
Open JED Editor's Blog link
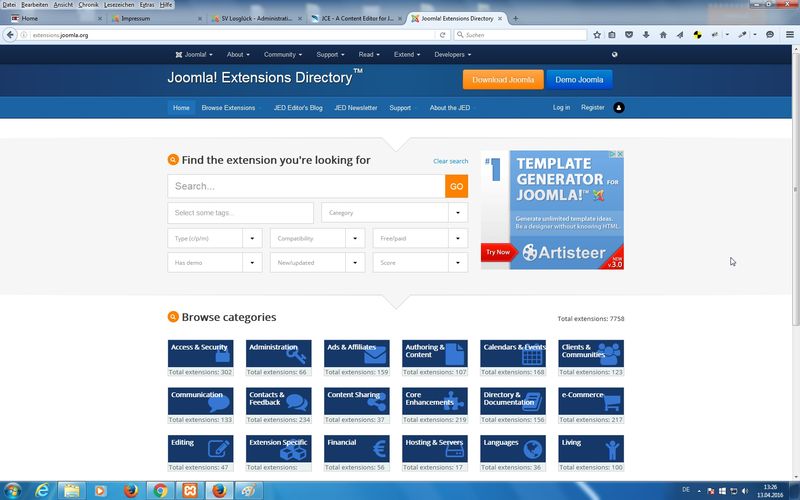click(298, 108)
